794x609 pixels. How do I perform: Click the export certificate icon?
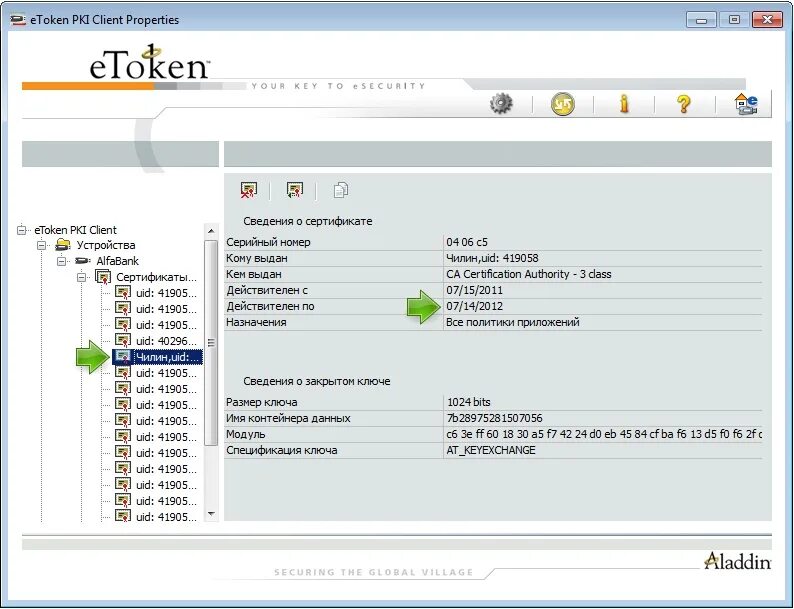coord(294,190)
